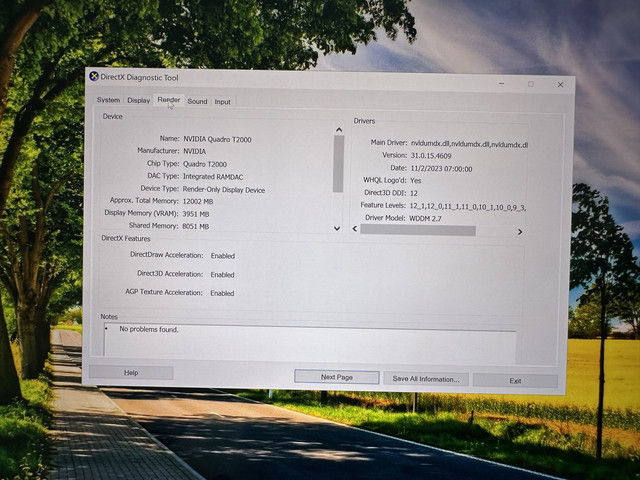The height and width of the screenshot is (480, 640).
Task: Click total memory value '12002 MB'
Action: [x=198, y=202]
